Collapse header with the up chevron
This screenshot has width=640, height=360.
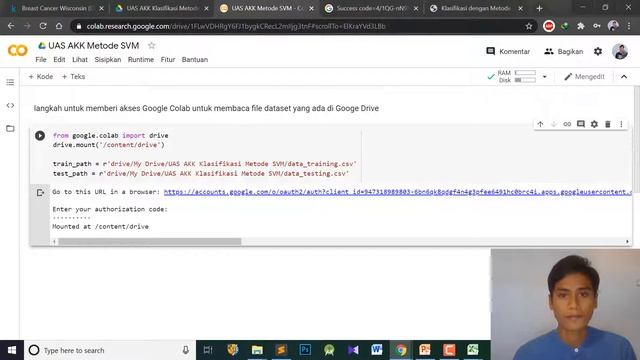click(624, 77)
